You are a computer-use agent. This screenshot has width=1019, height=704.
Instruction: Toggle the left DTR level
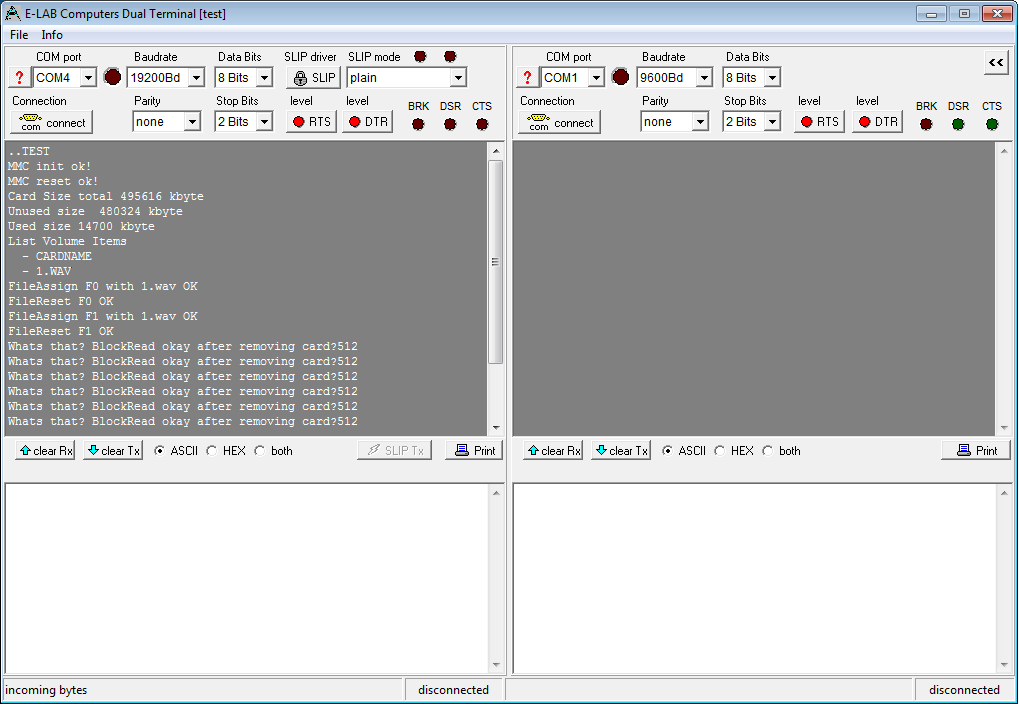(x=368, y=122)
